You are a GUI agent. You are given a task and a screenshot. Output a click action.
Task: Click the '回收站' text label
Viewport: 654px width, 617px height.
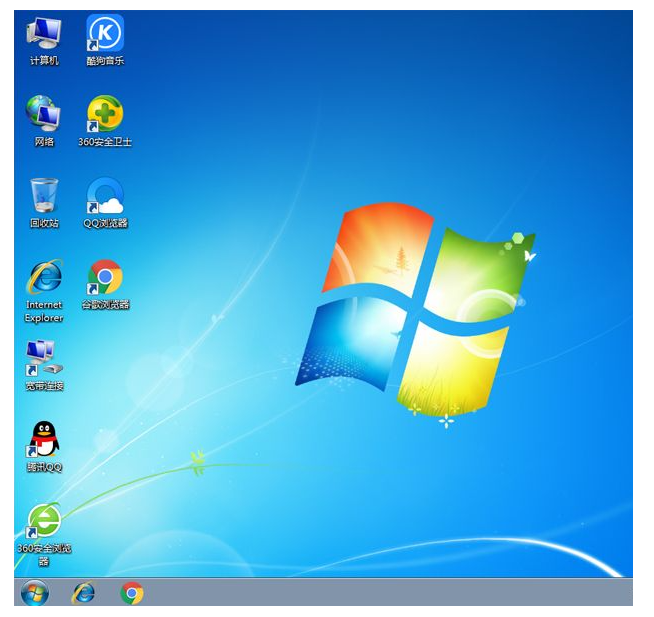tap(44, 223)
